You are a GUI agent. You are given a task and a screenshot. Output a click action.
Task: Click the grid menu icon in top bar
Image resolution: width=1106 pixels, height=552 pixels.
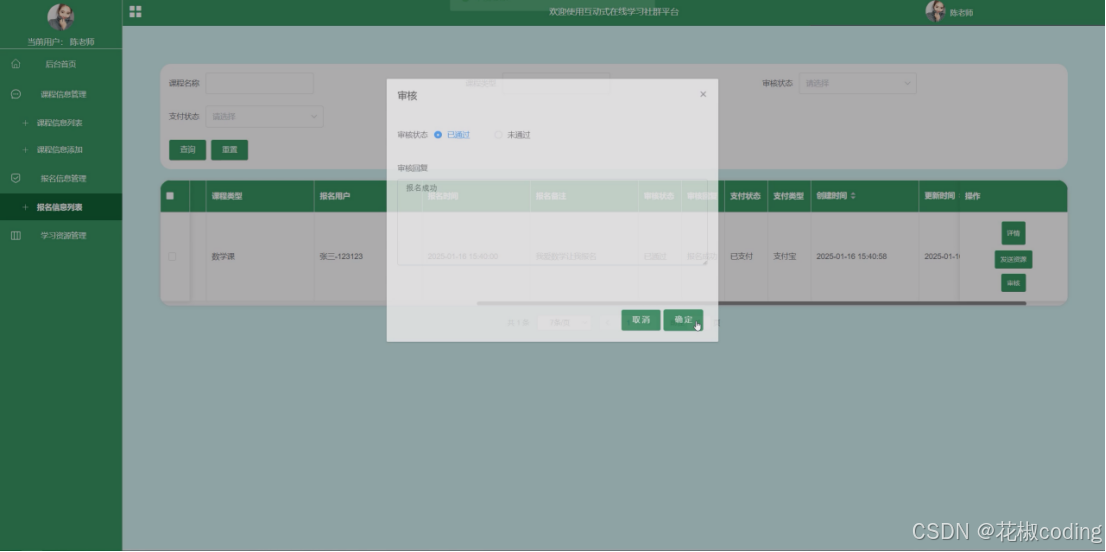[x=135, y=11]
